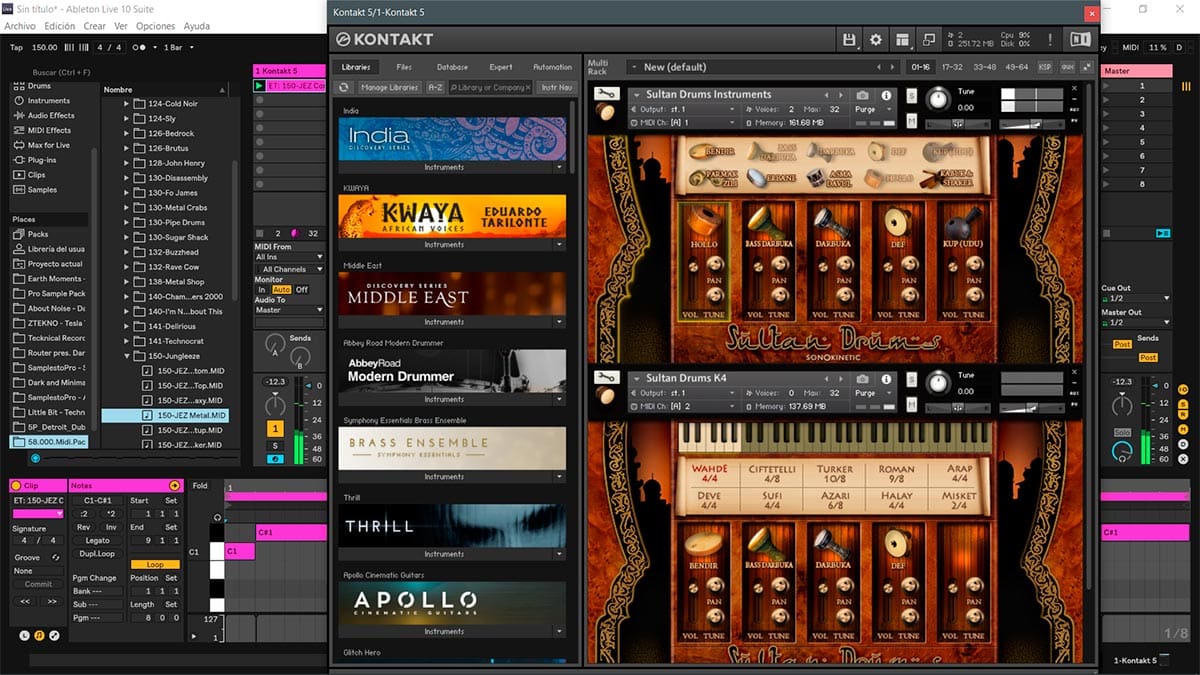
Task: Open Kontakt workspace layout menu icon
Action: (x=903, y=39)
